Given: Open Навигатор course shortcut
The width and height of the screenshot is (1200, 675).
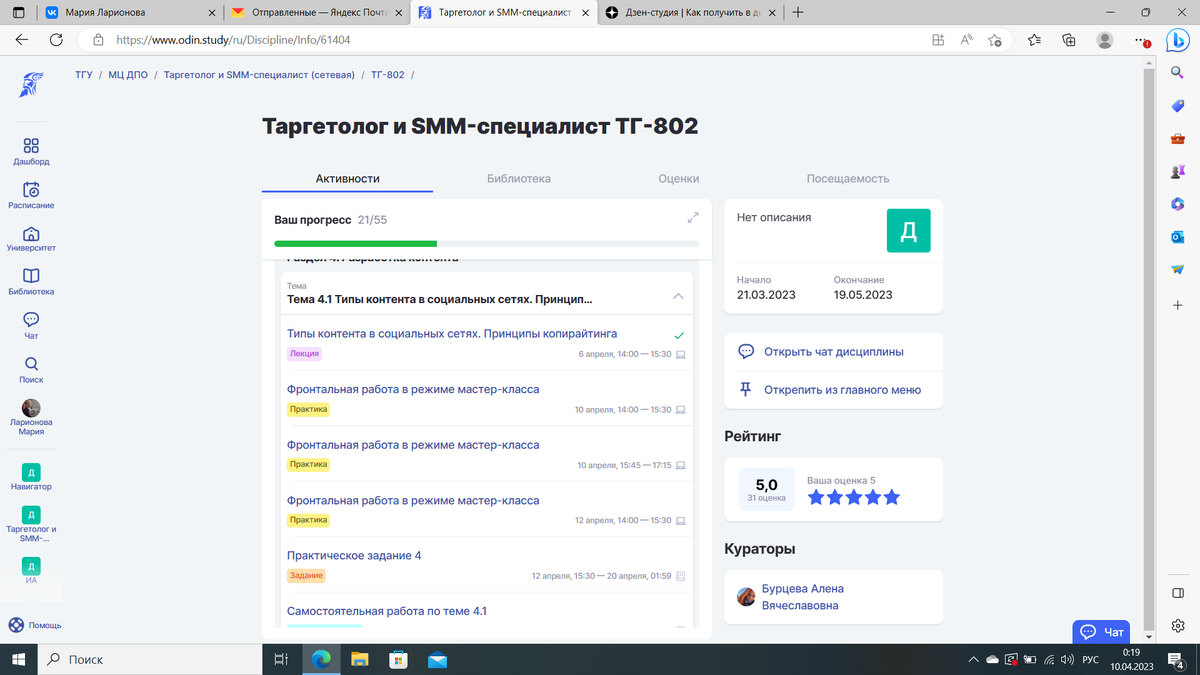Looking at the screenshot, I should [31, 472].
